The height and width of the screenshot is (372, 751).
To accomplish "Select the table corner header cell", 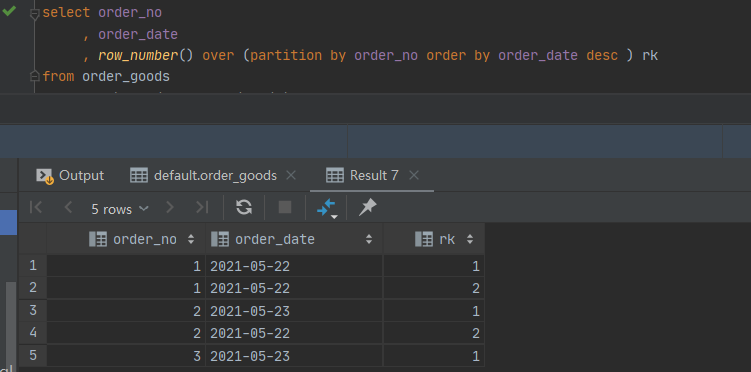I will pos(33,239).
